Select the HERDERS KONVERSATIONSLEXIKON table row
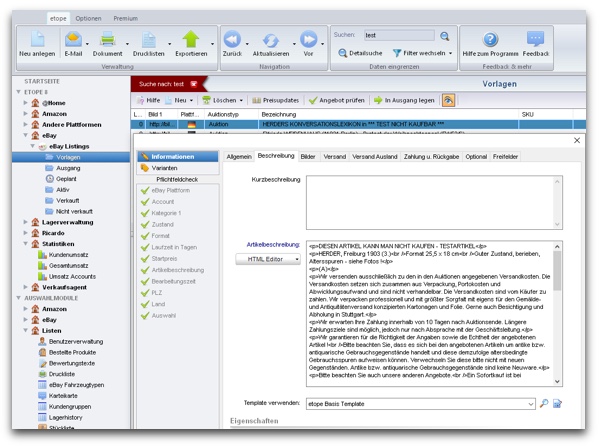 [x=358, y=124]
